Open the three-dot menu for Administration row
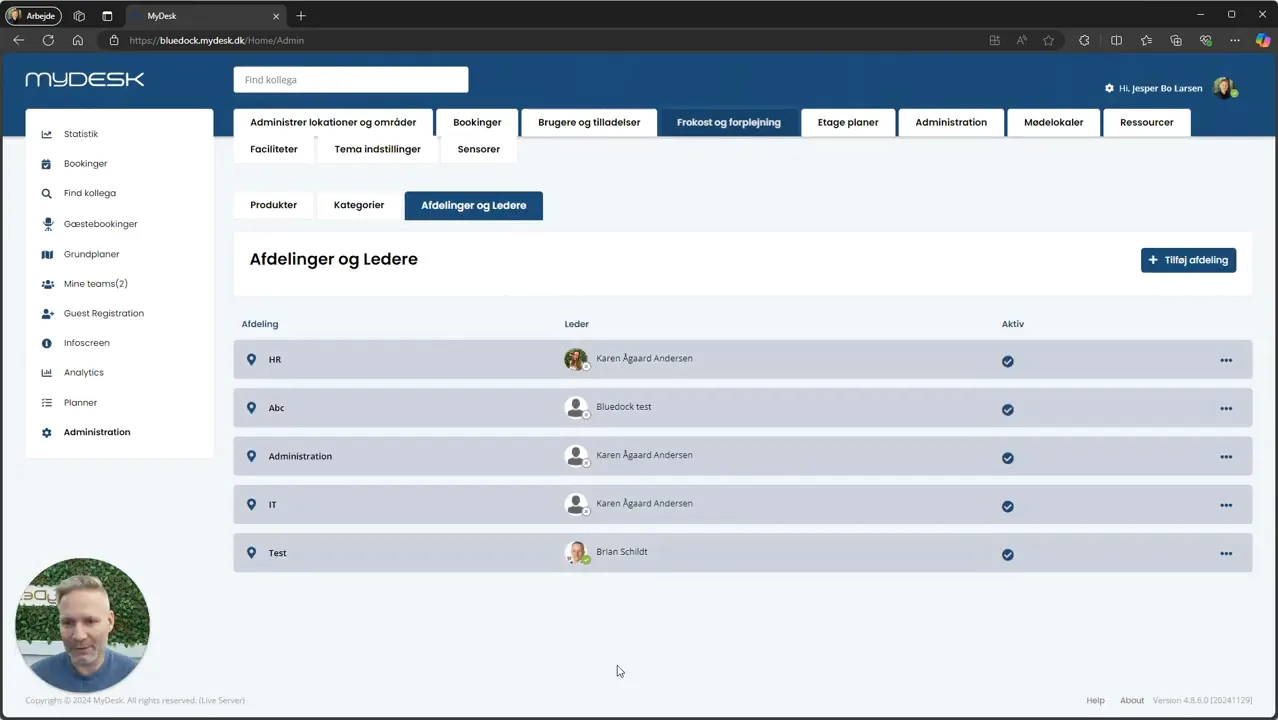This screenshot has width=1278, height=720. pos(1226,457)
